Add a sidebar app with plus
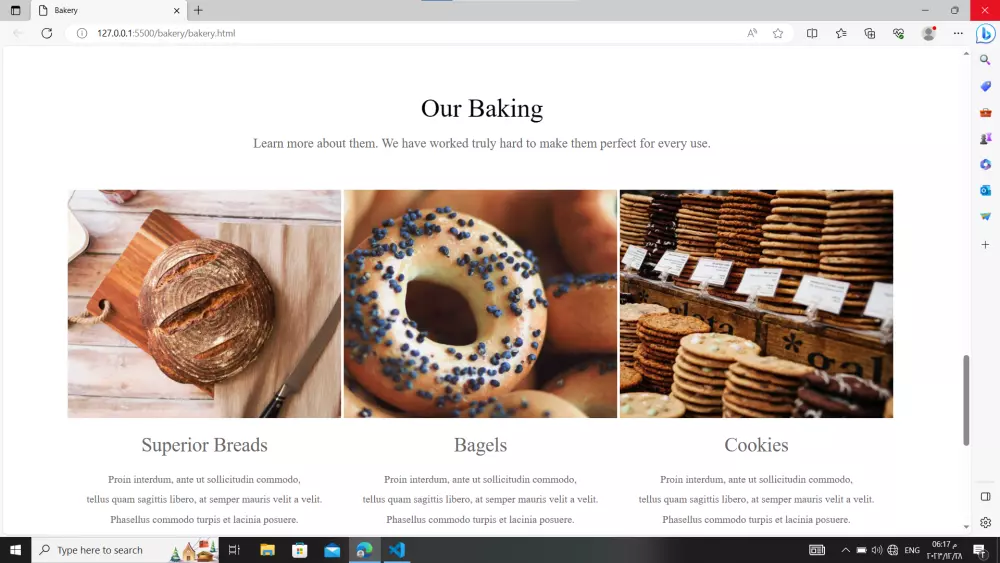 985,245
